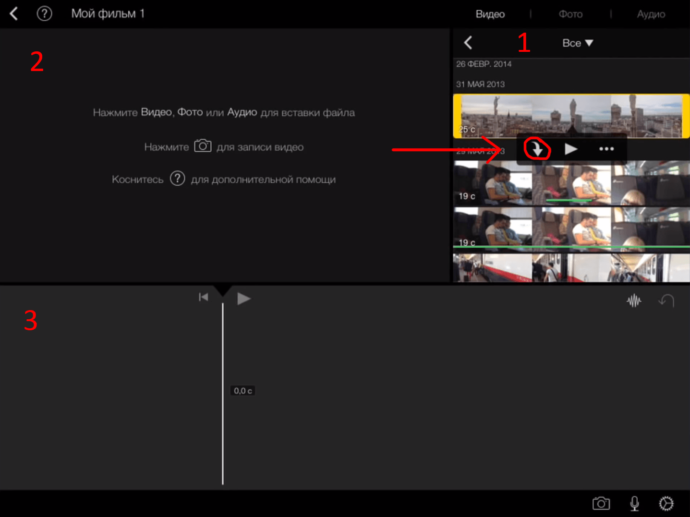Open help with the top bar question mark
This screenshot has width=690, height=517.
tap(44, 14)
